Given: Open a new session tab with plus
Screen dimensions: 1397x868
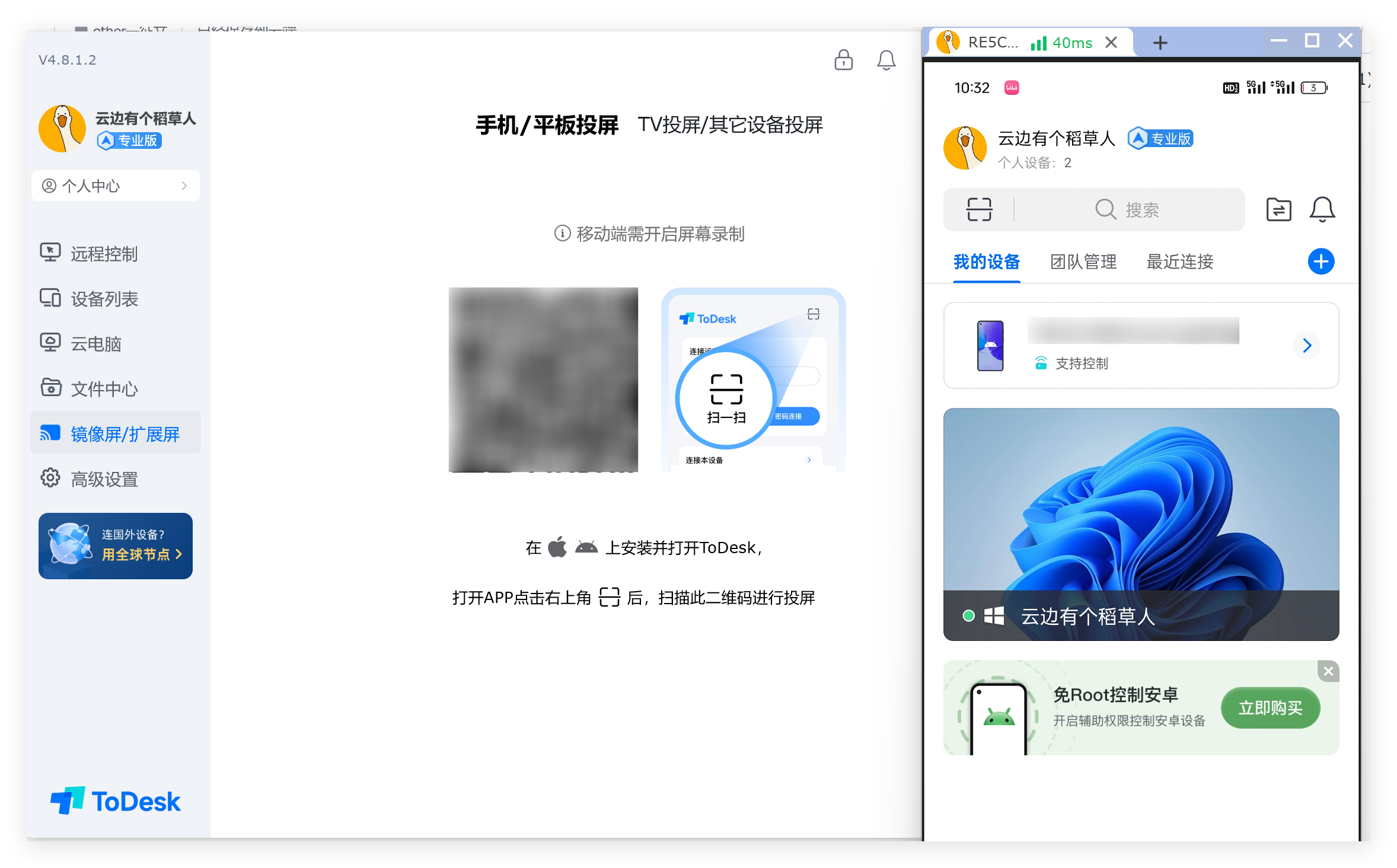Looking at the screenshot, I should click(1160, 43).
